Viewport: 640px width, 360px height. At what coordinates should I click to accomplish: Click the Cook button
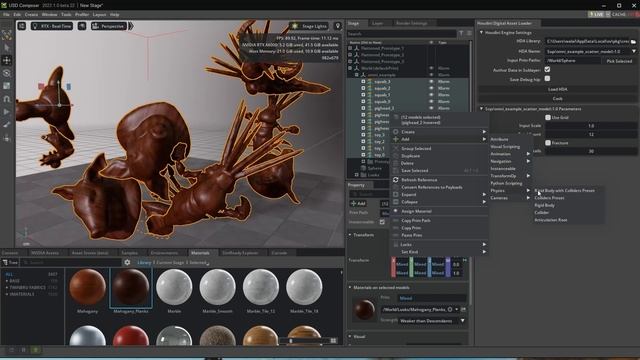click(x=558, y=99)
